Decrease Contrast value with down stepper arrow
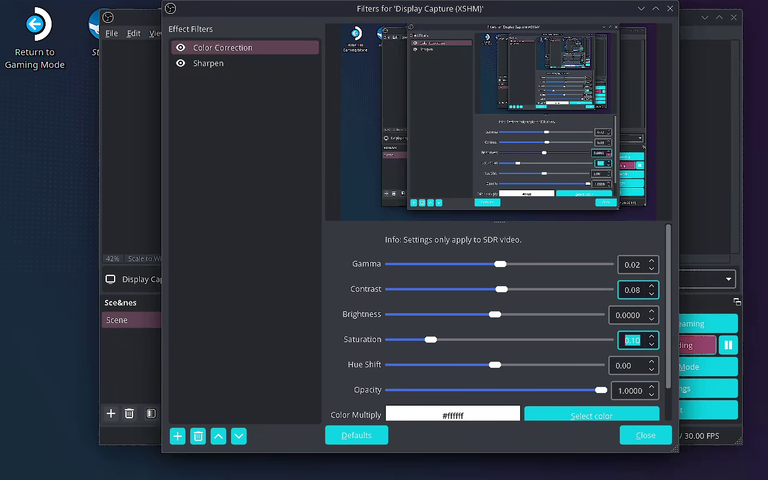 [x=651, y=293]
